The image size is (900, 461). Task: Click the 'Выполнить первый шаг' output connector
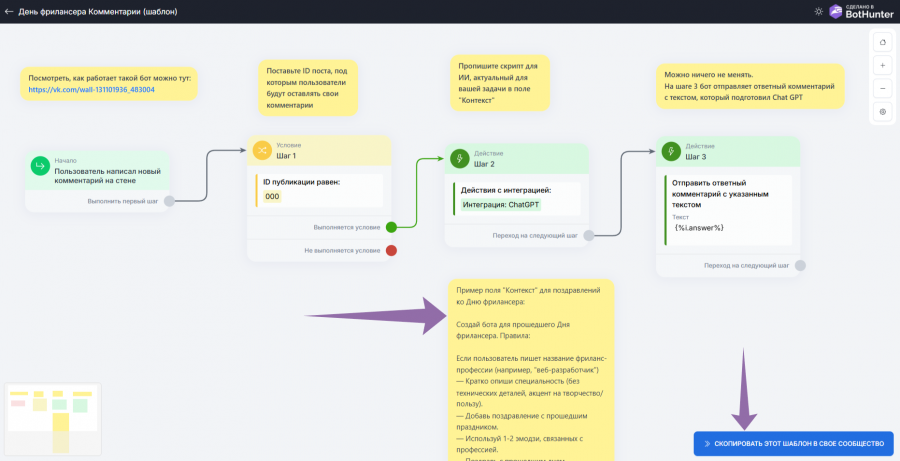click(x=169, y=202)
